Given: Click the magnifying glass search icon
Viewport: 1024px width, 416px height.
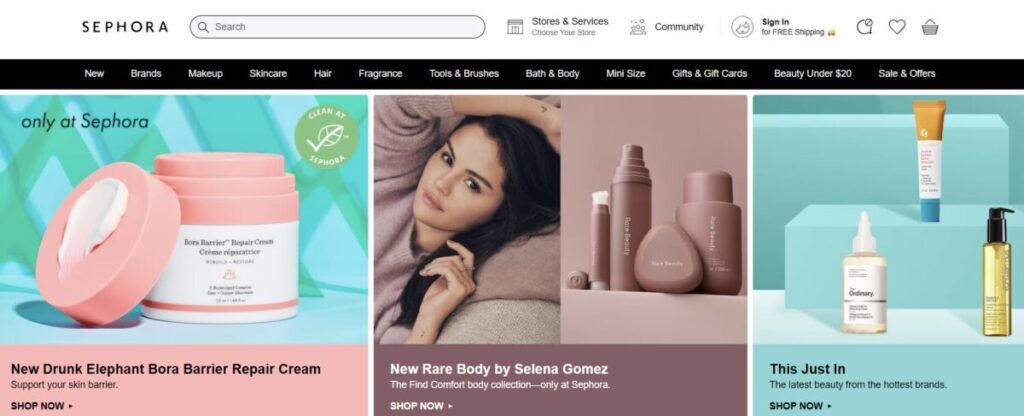Looking at the screenshot, I should click(204, 27).
